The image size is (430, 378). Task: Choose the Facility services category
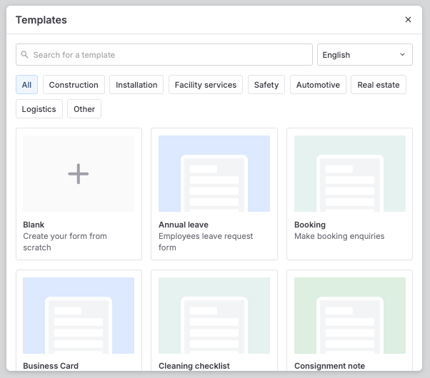click(205, 85)
